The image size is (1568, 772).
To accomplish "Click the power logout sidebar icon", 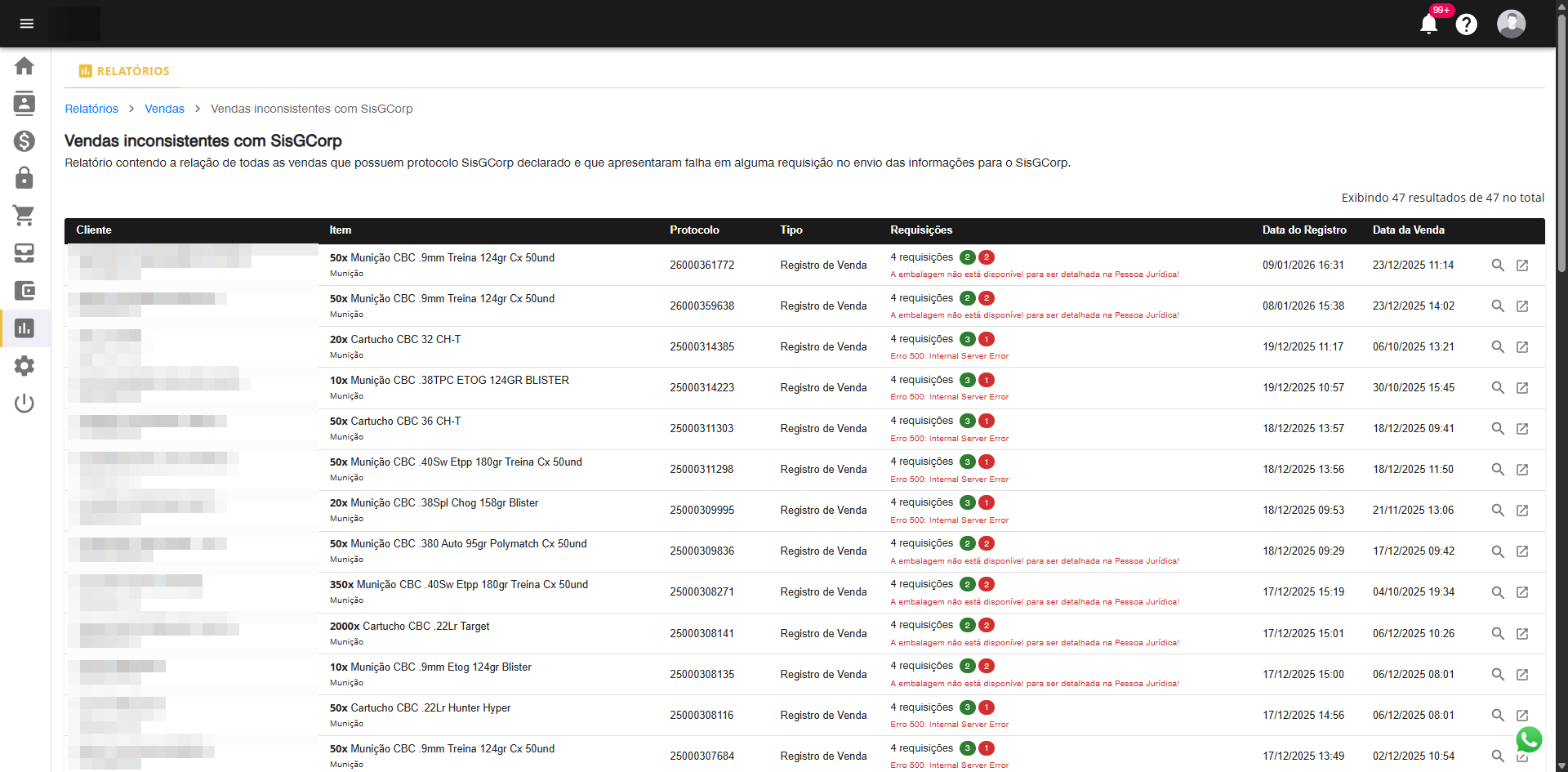I will [24, 404].
